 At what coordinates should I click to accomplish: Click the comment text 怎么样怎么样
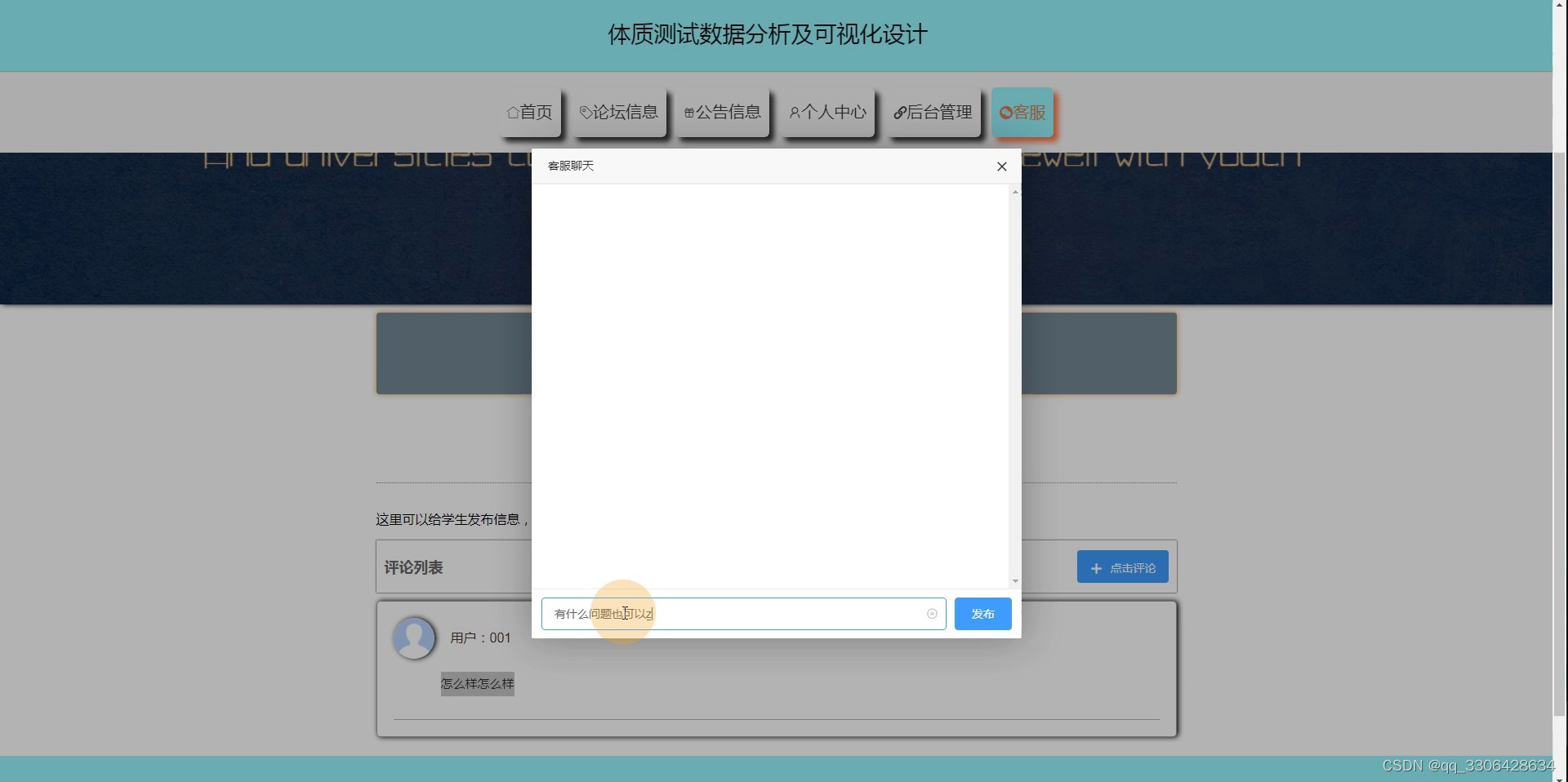[478, 684]
